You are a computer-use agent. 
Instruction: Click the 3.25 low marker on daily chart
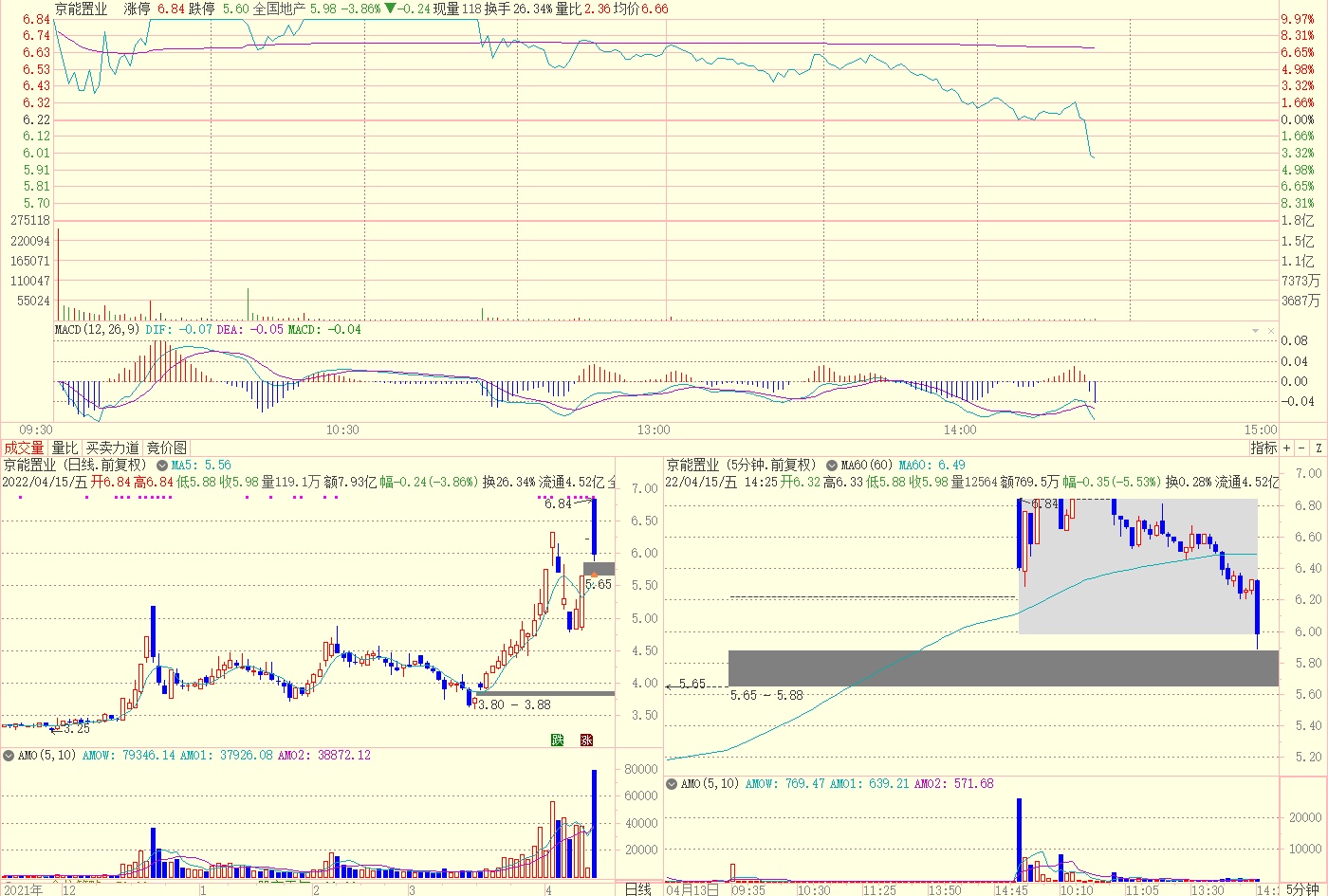pos(75,729)
